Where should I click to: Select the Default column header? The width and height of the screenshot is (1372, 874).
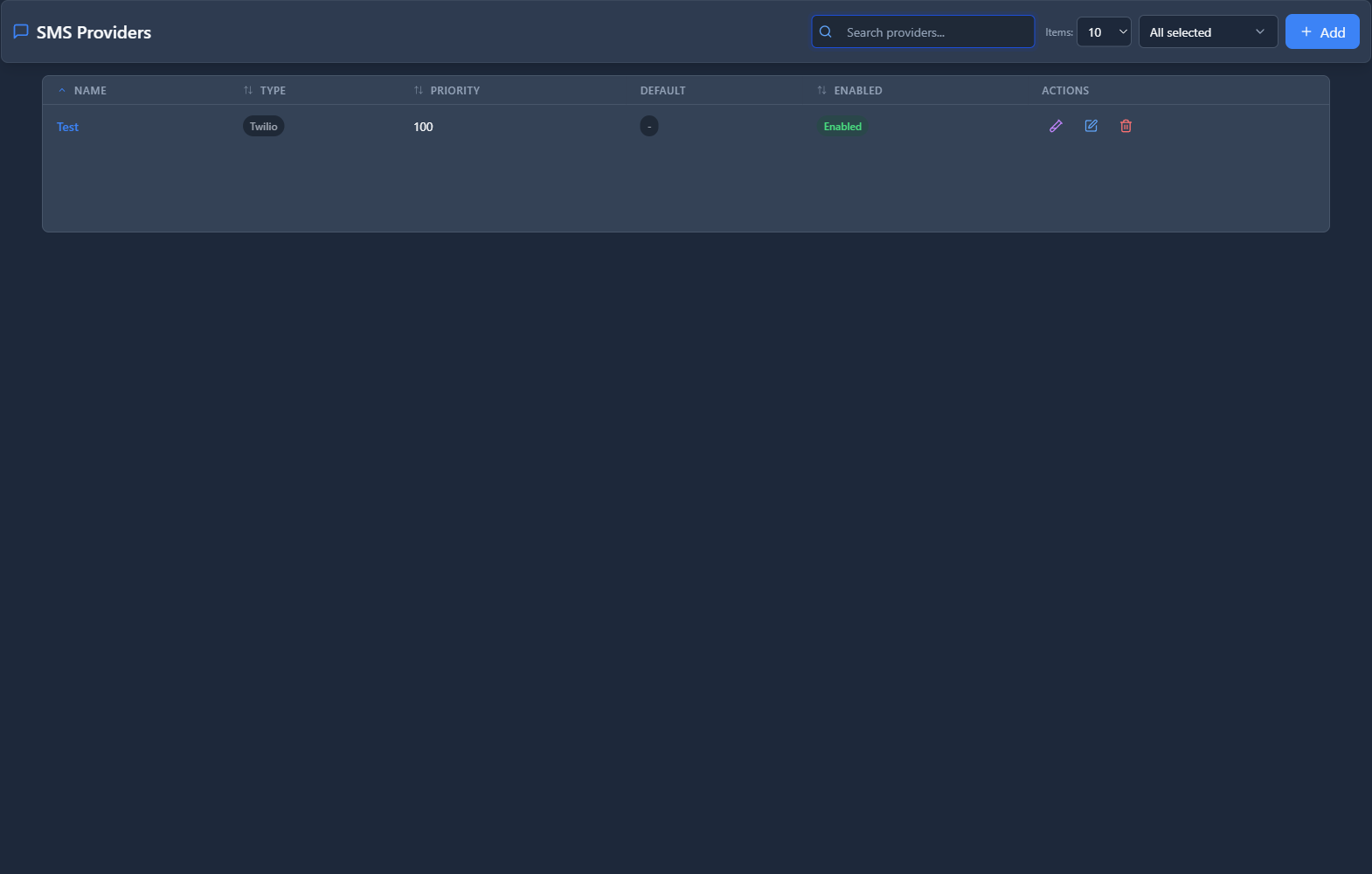(662, 90)
